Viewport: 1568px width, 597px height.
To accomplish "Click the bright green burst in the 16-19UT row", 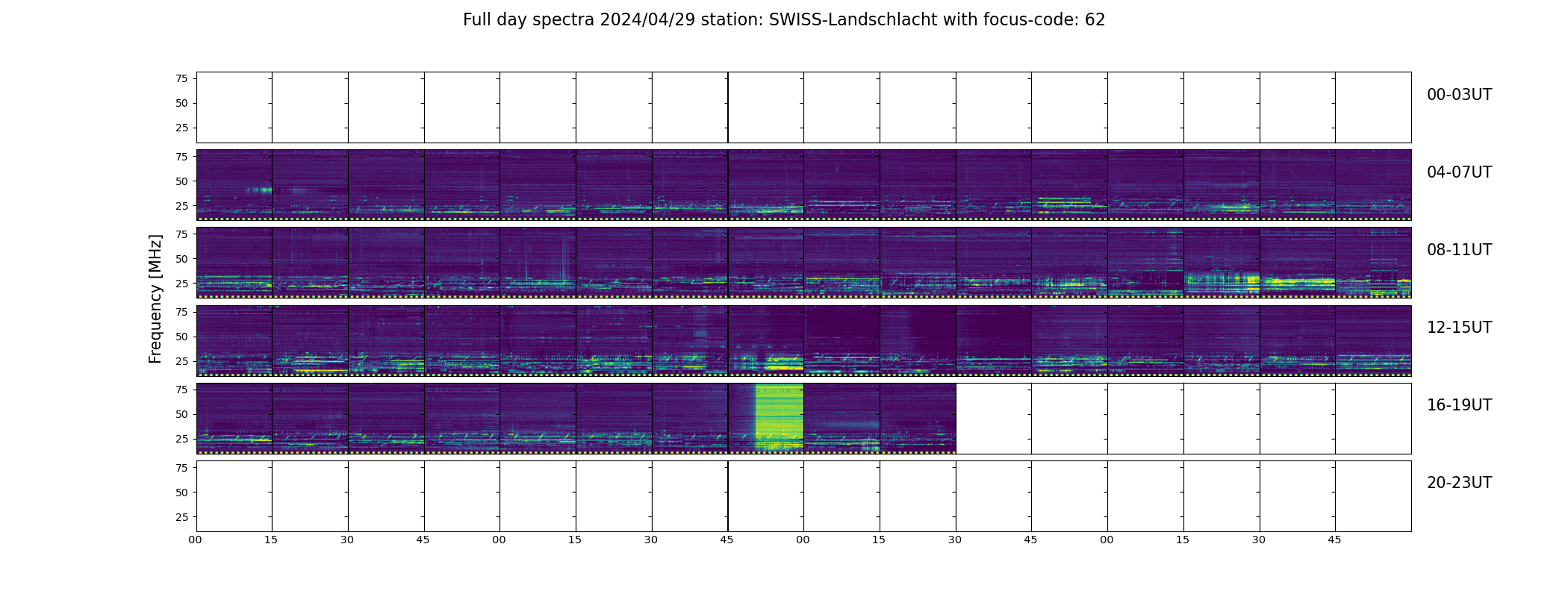I will [x=780, y=416].
